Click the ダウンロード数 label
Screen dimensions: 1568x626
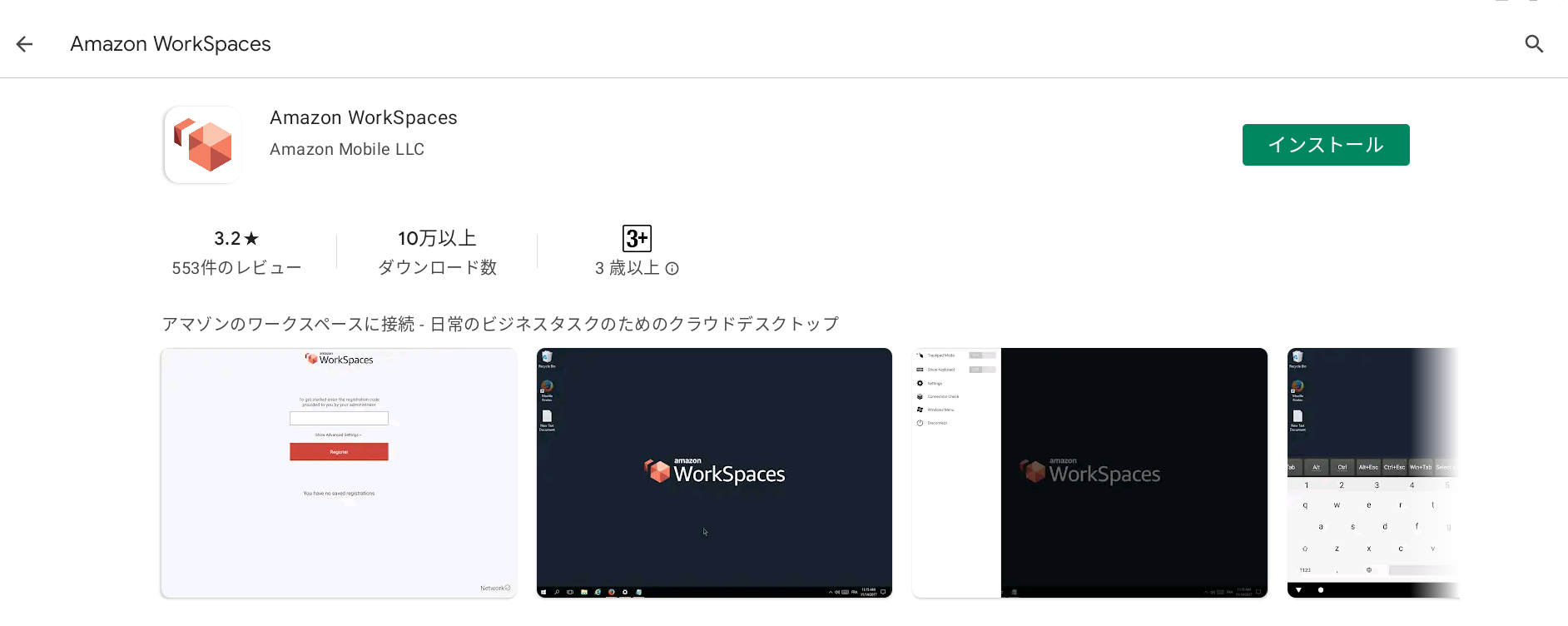click(437, 268)
